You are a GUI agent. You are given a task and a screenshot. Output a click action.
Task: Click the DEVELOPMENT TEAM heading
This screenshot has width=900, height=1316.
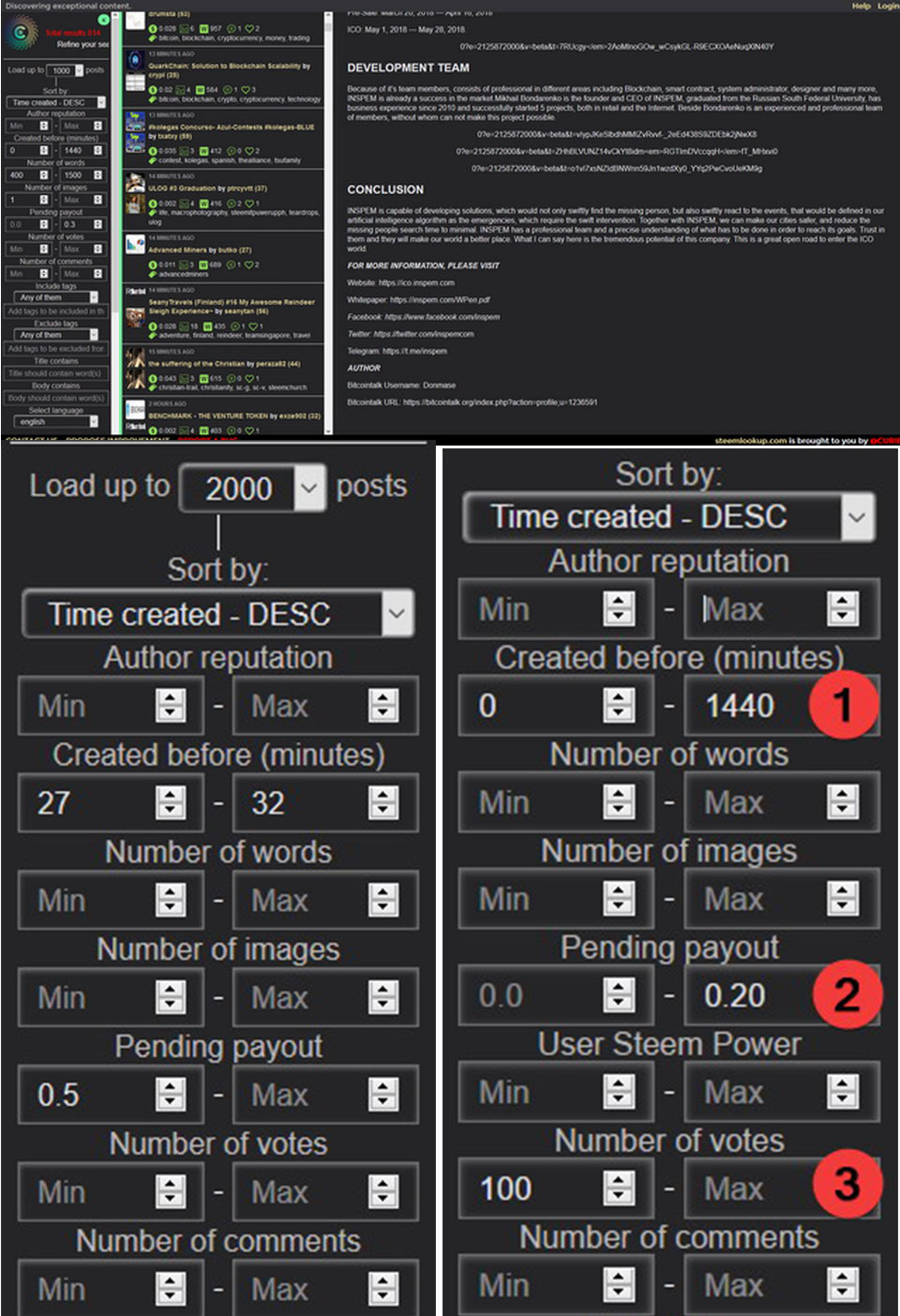tap(408, 68)
